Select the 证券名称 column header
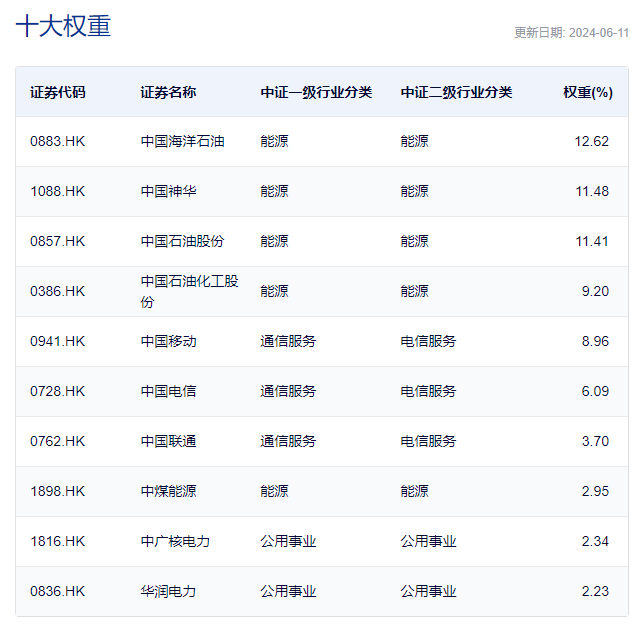Screen dimensions: 643x627 point(168,92)
